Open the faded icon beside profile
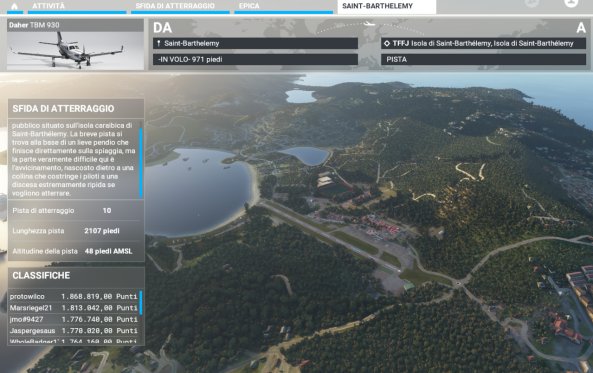The width and height of the screenshot is (593, 373). [x=531, y=3]
